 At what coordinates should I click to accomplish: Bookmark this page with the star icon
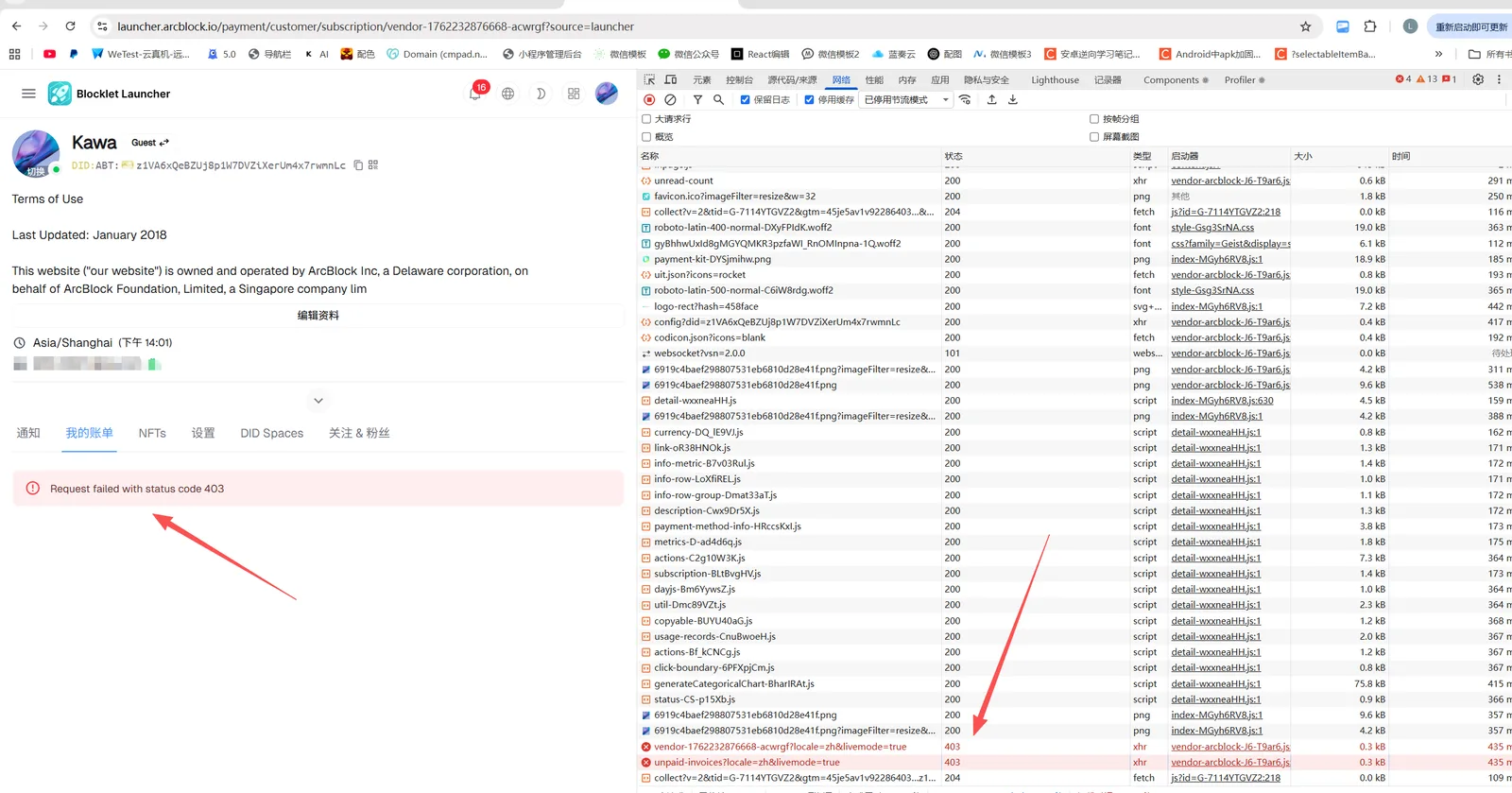1305,26
